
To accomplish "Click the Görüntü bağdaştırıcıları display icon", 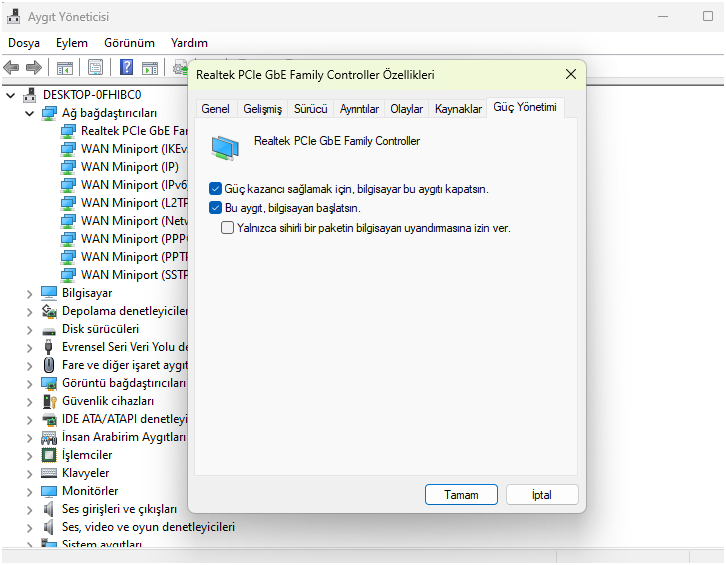I will [x=49, y=383].
